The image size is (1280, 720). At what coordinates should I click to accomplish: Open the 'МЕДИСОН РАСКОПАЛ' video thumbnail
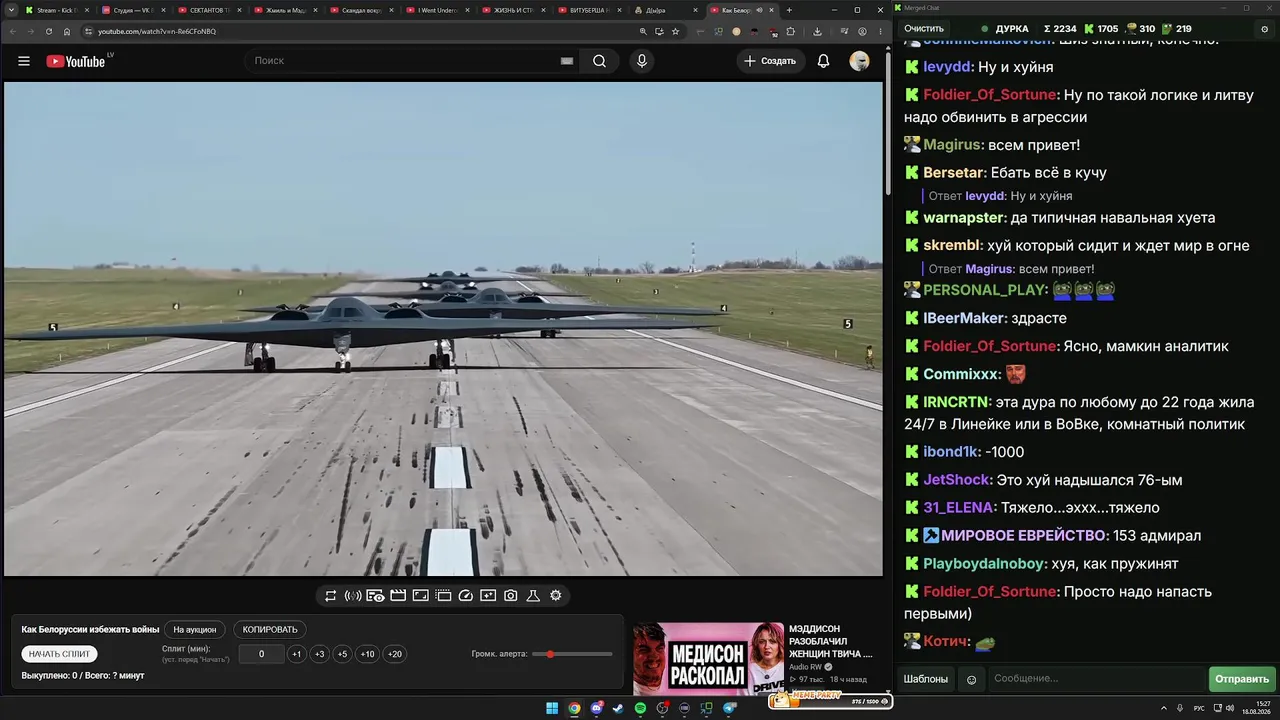pos(708,659)
